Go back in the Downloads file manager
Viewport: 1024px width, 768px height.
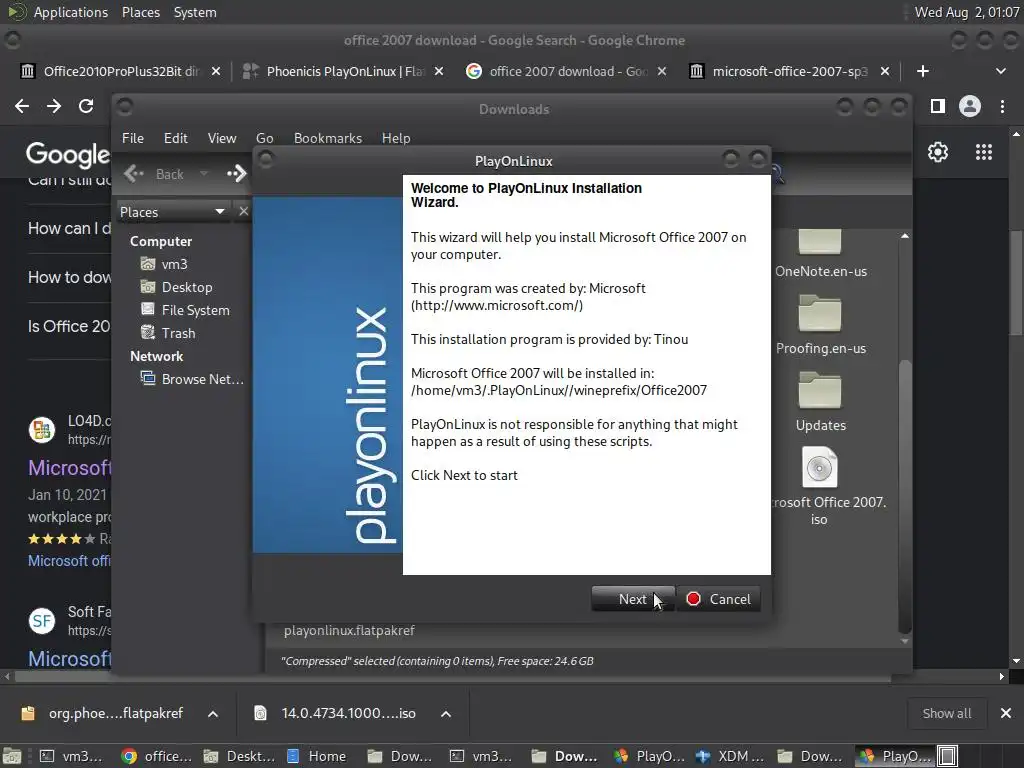pyautogui.click(x=155, y=174)
